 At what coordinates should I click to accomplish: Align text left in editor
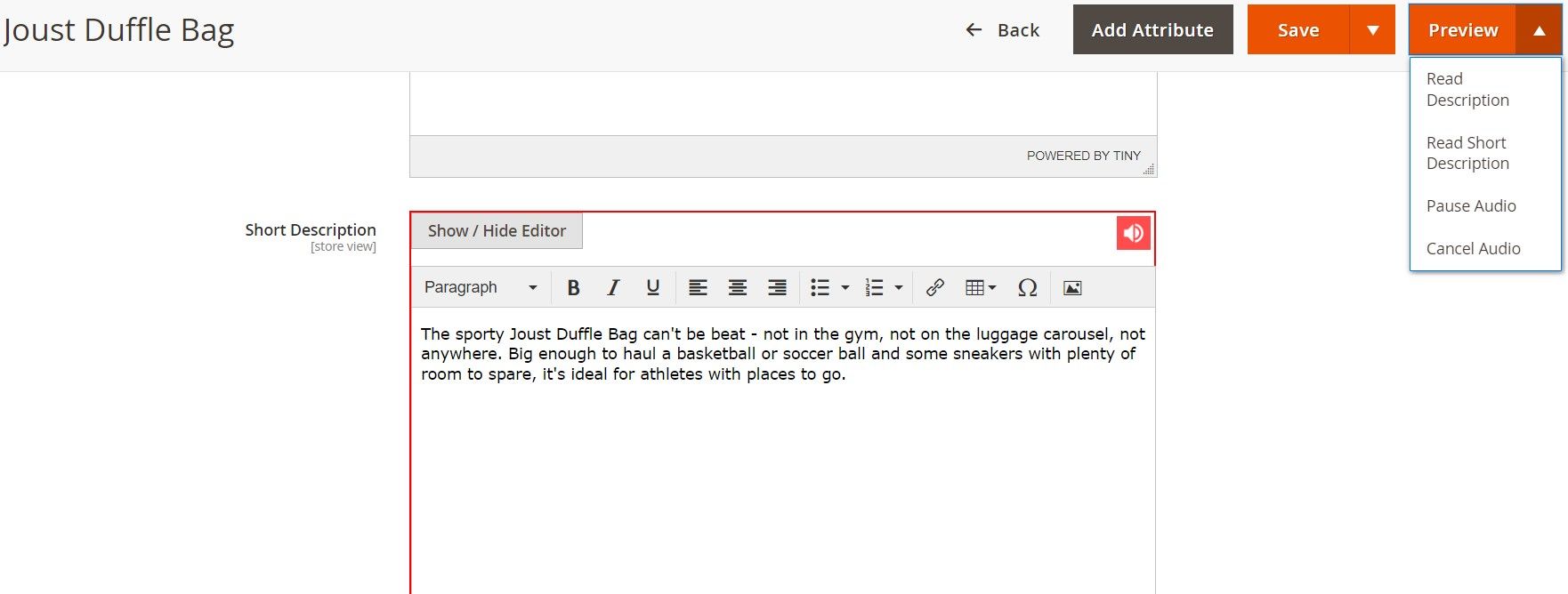(x=698, y=287)
